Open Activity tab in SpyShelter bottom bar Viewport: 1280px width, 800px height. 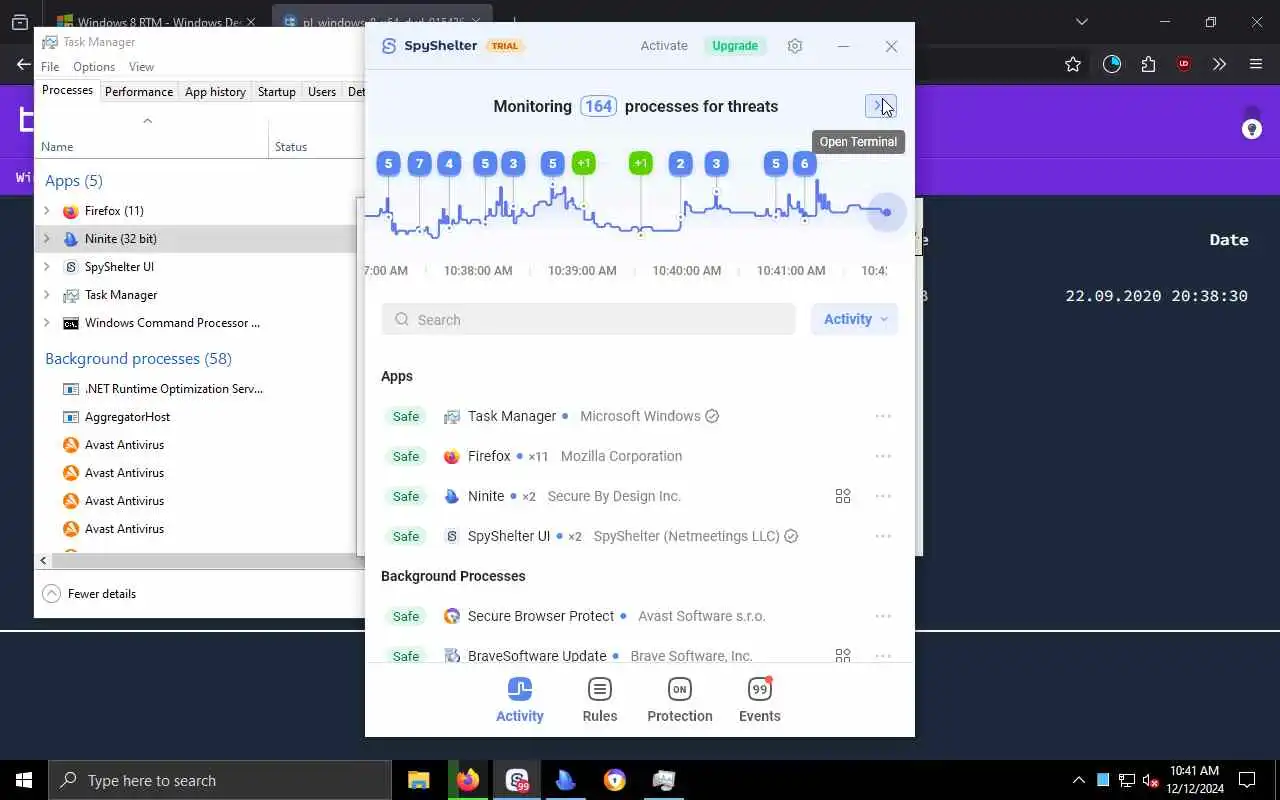pyautogui.click(x=520, y=700)
